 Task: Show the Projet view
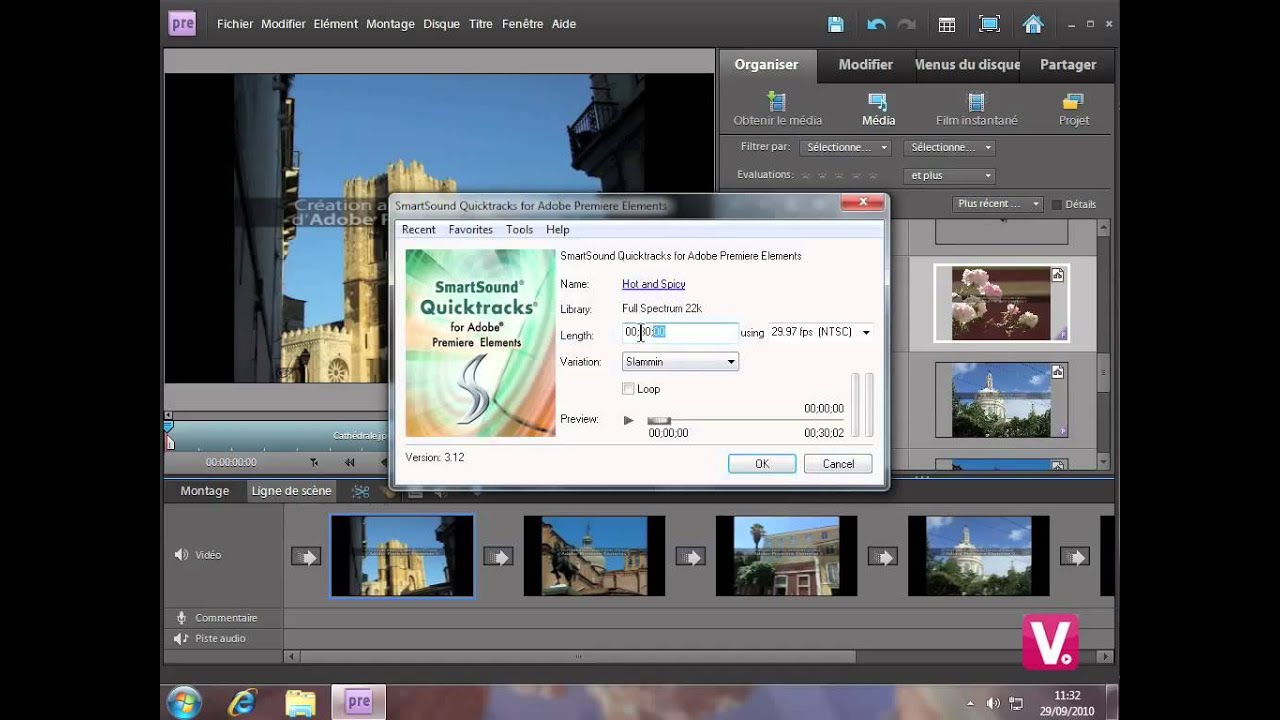pyautogui.click(x=1074, y=109)
